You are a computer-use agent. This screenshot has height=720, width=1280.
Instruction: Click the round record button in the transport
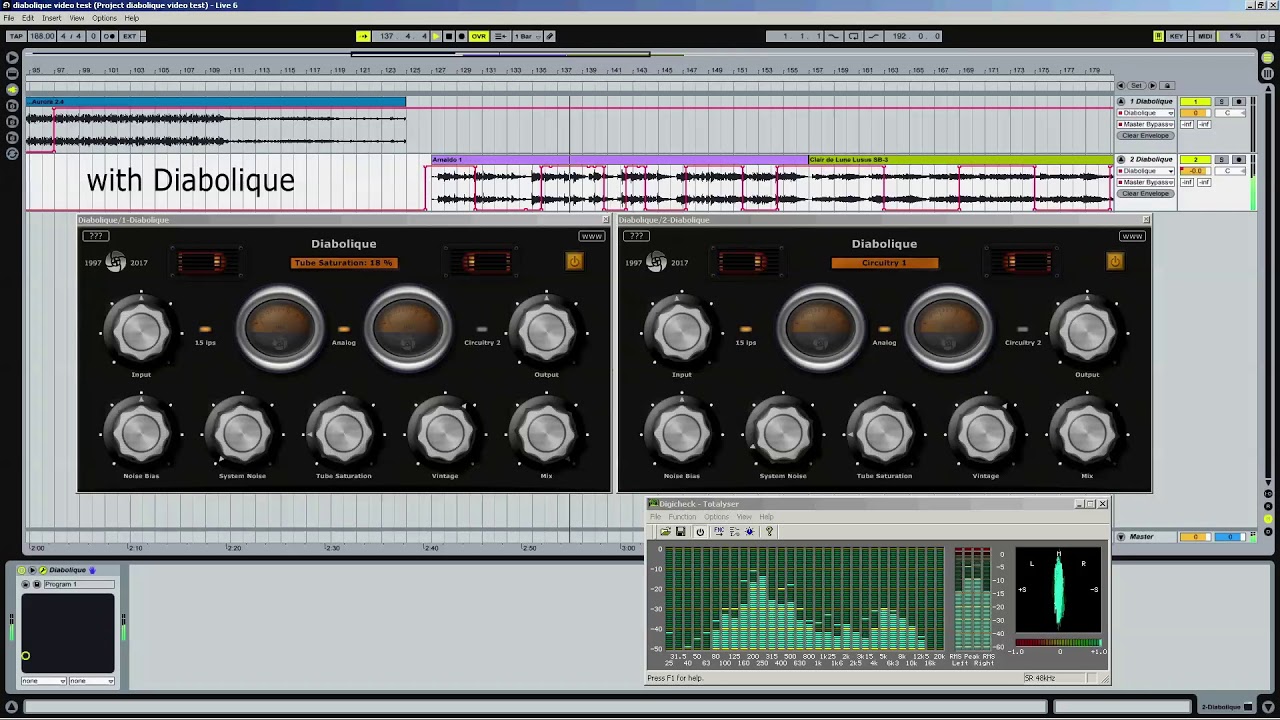(461, 36)
